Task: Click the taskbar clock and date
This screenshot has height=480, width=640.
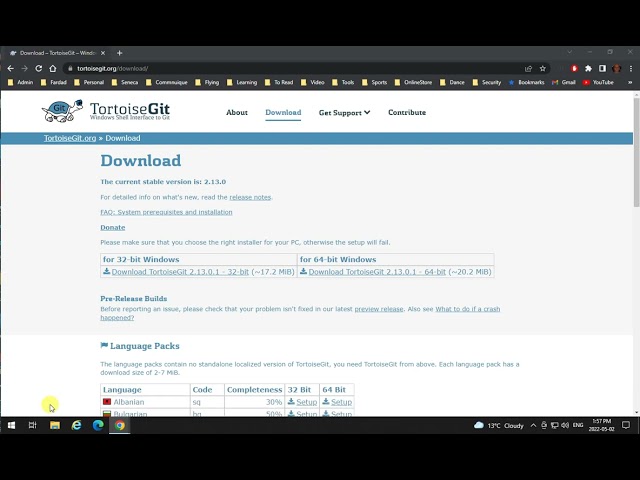Action: (602, 425)
